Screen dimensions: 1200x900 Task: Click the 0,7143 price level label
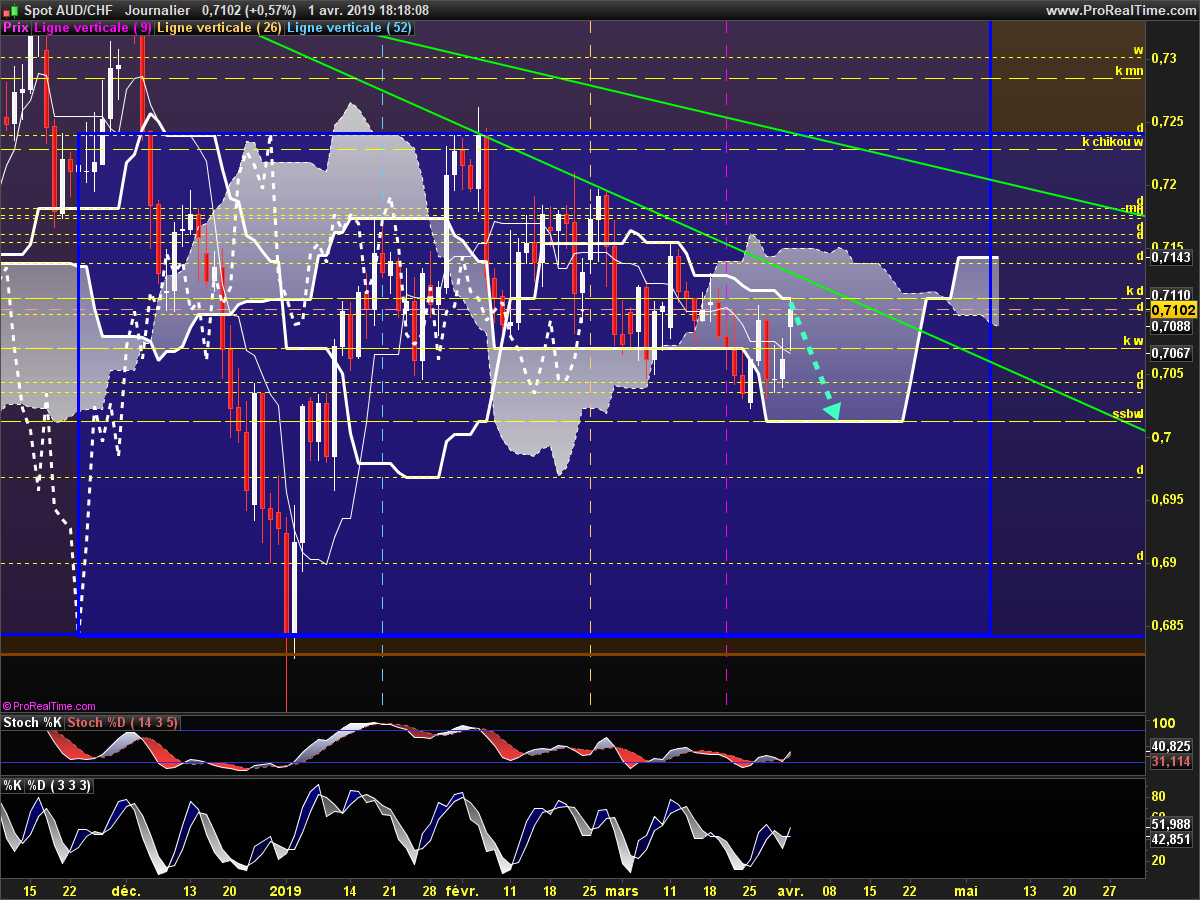click(x=1170, y=257)
